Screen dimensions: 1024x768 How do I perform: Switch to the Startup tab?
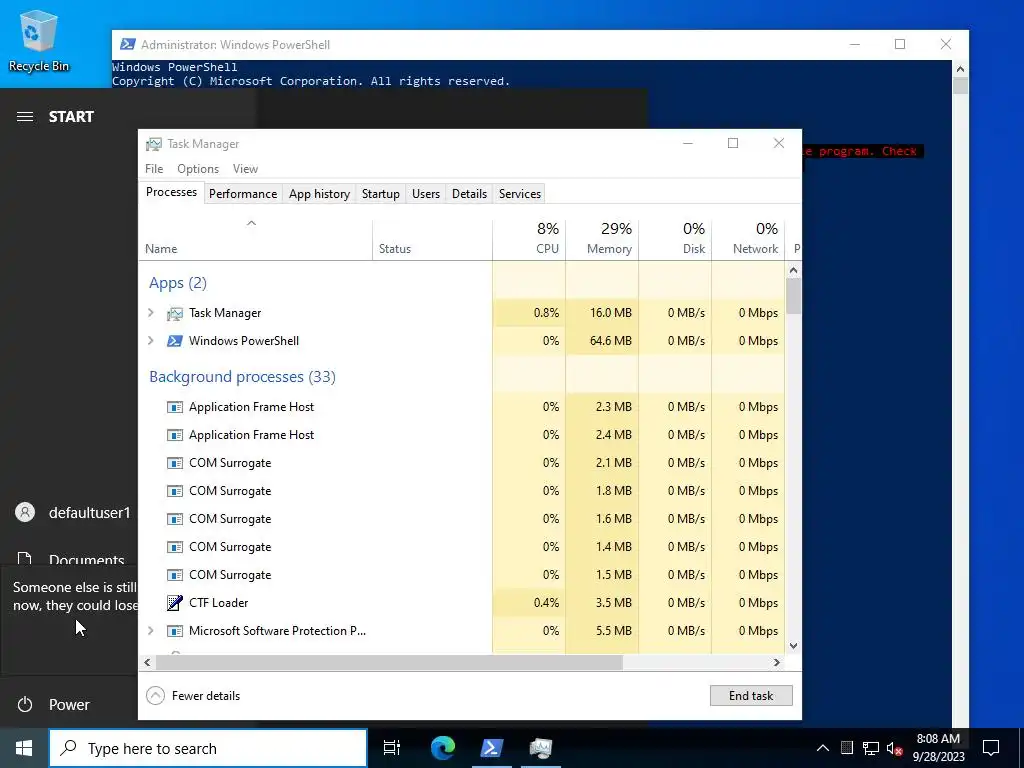click(x=381, y=194)
